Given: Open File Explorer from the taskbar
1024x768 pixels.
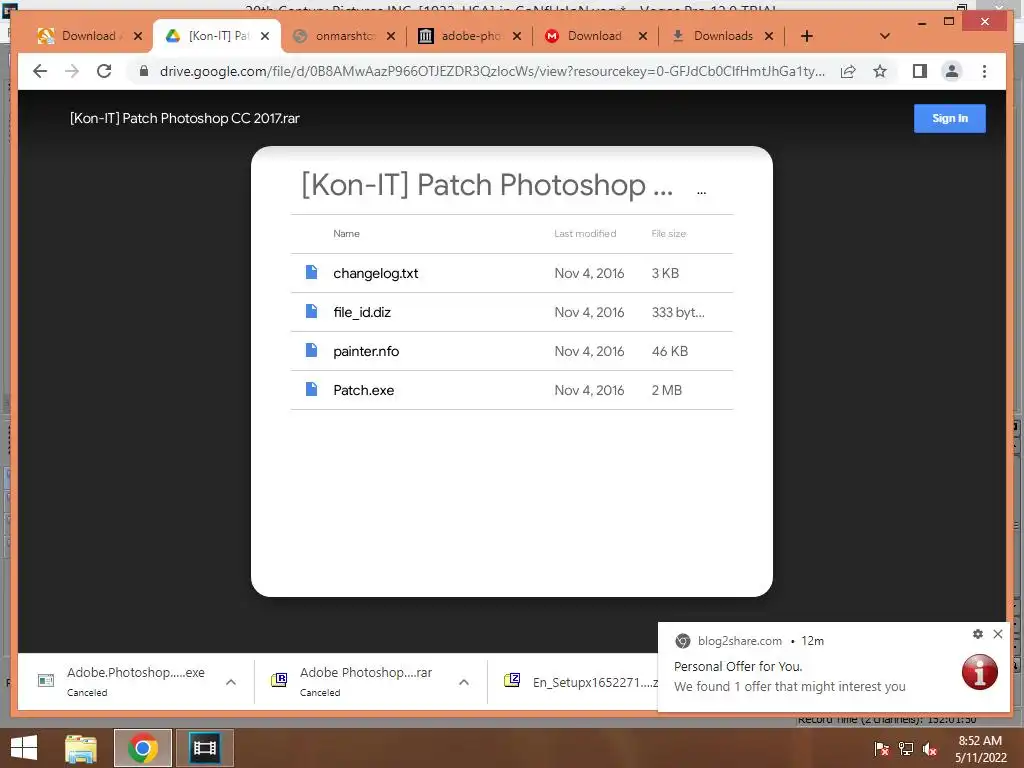Looking at the screenshot, I should pyautogui.click(x=81, y=748).
